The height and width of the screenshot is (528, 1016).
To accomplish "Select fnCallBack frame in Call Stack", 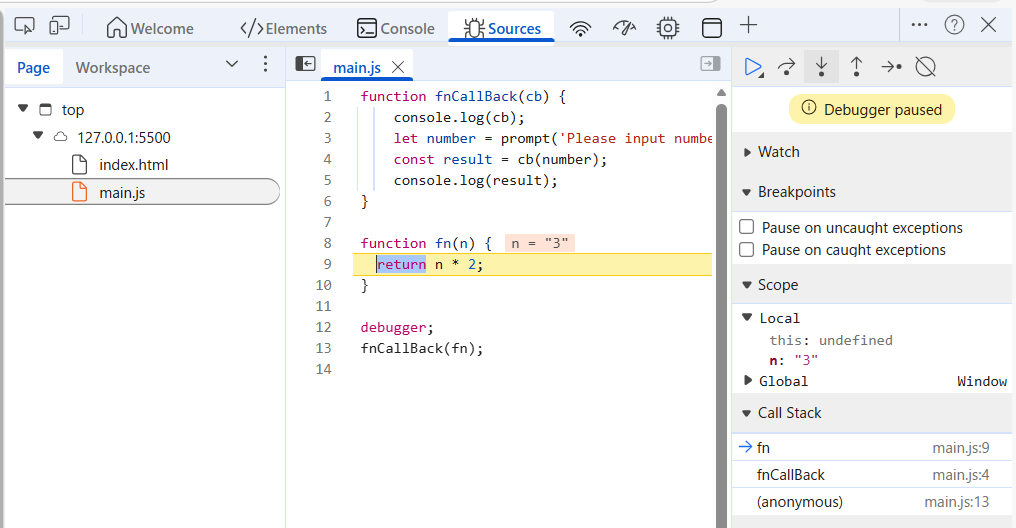I will [x=791, y=475].
